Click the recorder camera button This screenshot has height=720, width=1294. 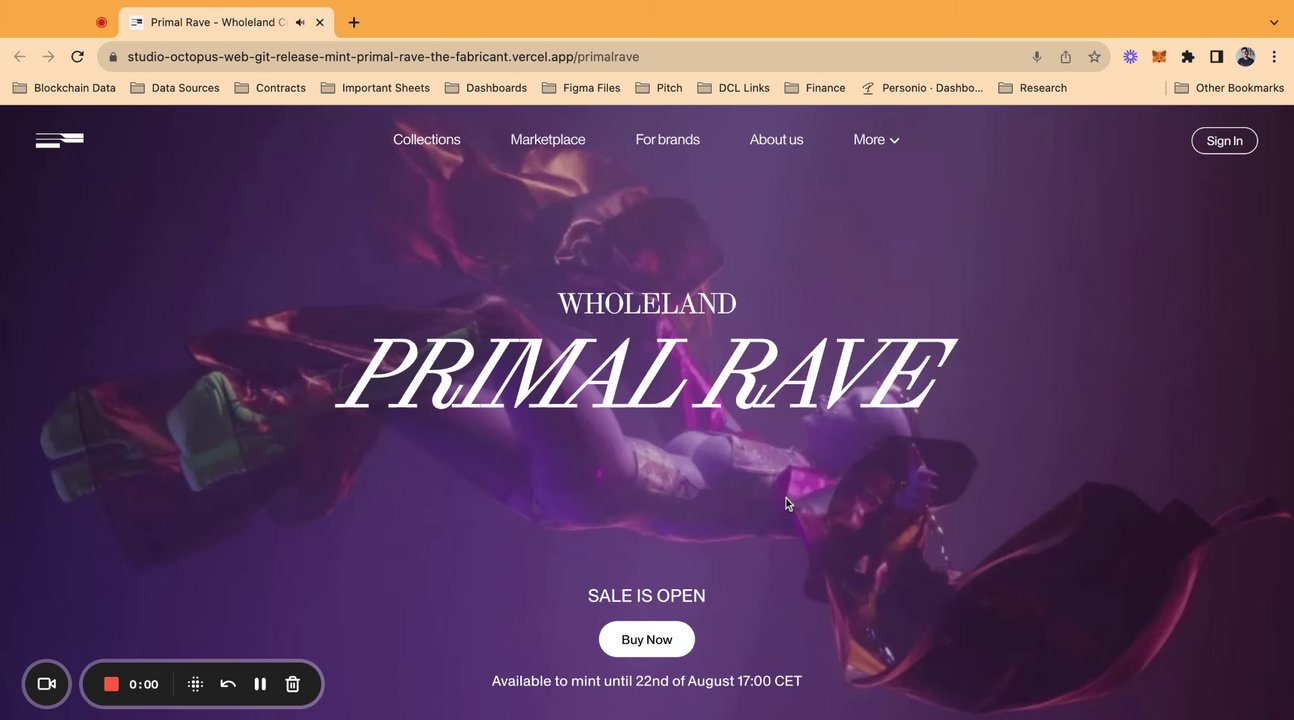click(x=46, y=684)
